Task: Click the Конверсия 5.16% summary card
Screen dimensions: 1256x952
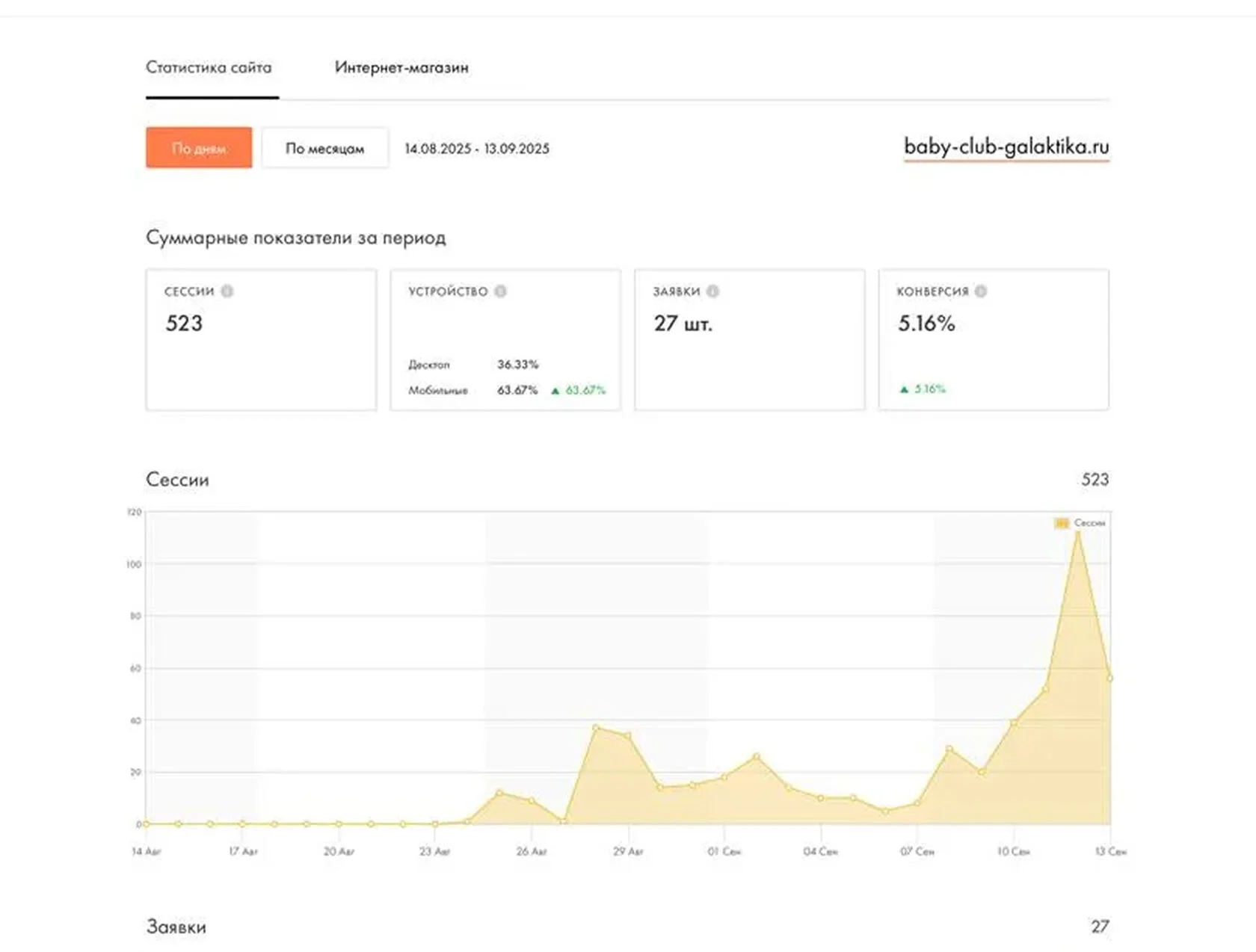Action: pos(994,340)
